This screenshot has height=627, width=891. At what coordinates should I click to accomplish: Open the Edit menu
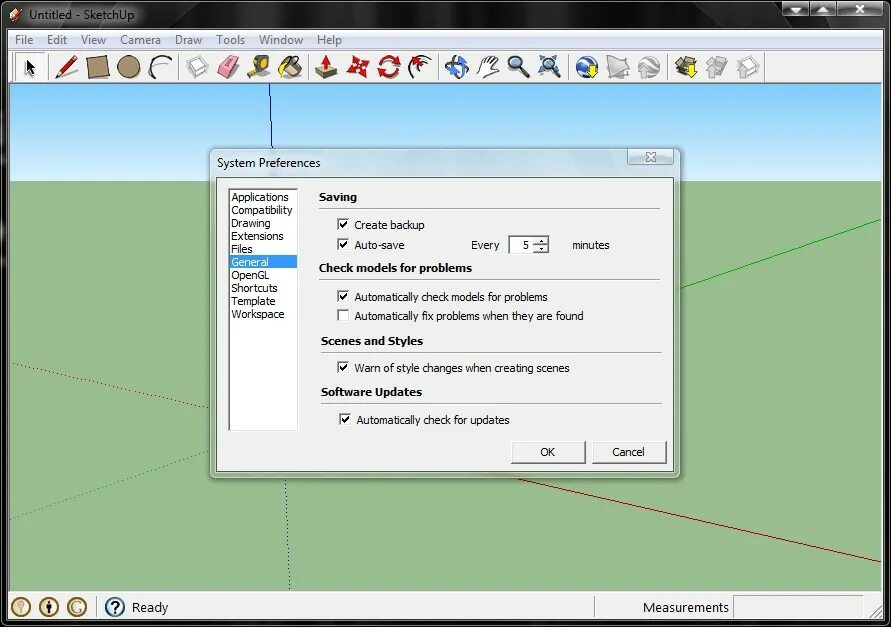point(57,40)
